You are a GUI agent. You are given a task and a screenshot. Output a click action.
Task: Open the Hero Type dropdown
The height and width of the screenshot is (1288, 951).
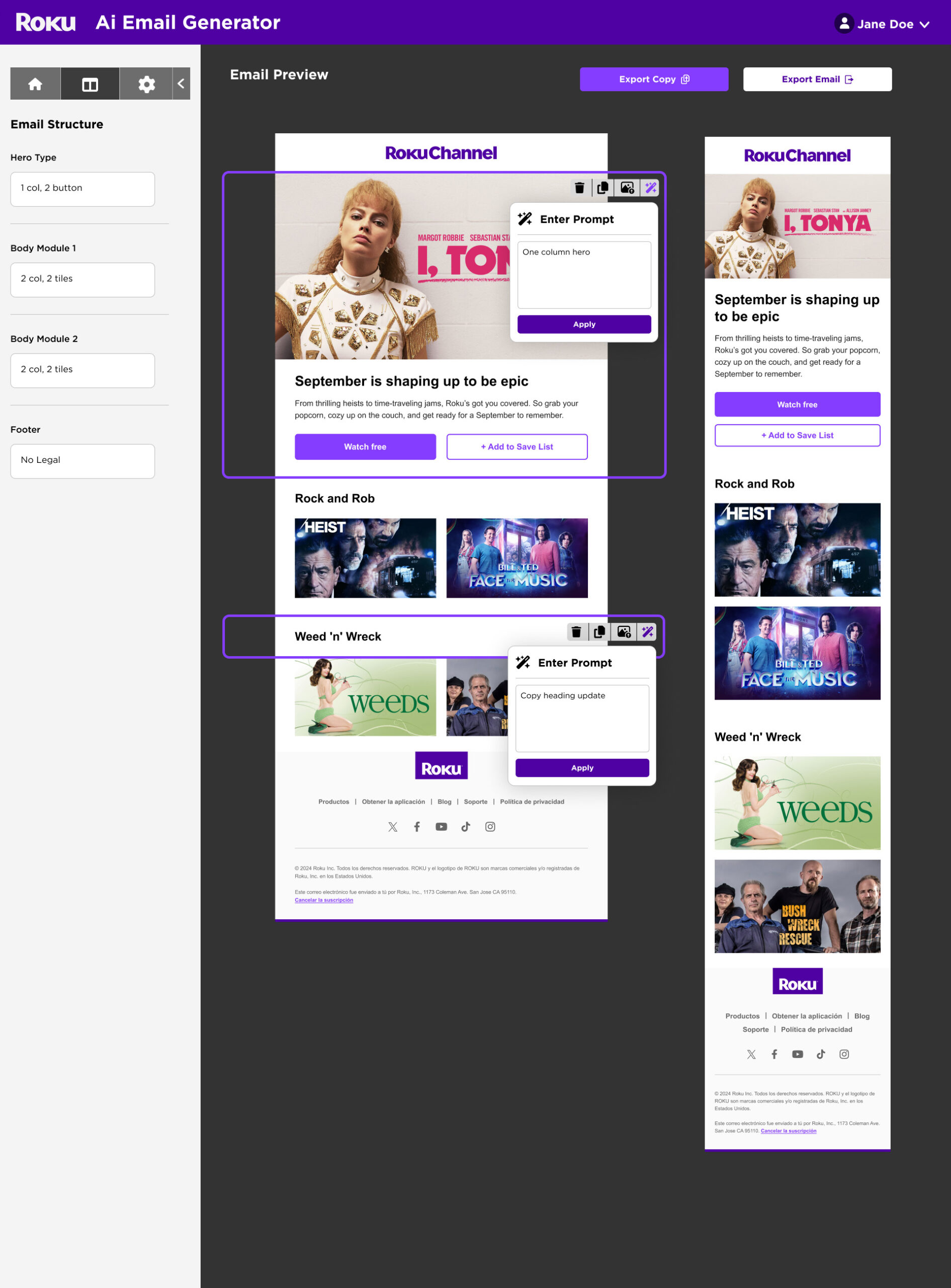82,189
